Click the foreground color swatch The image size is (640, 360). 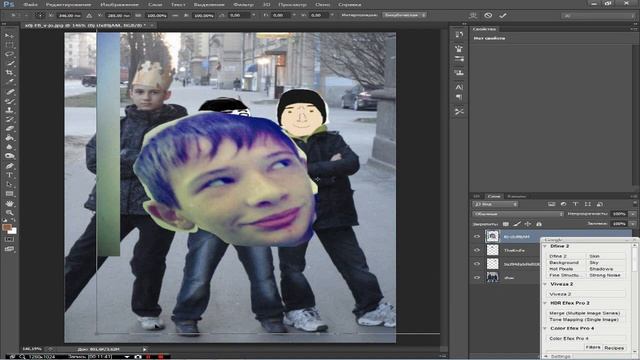pos(7,227)
